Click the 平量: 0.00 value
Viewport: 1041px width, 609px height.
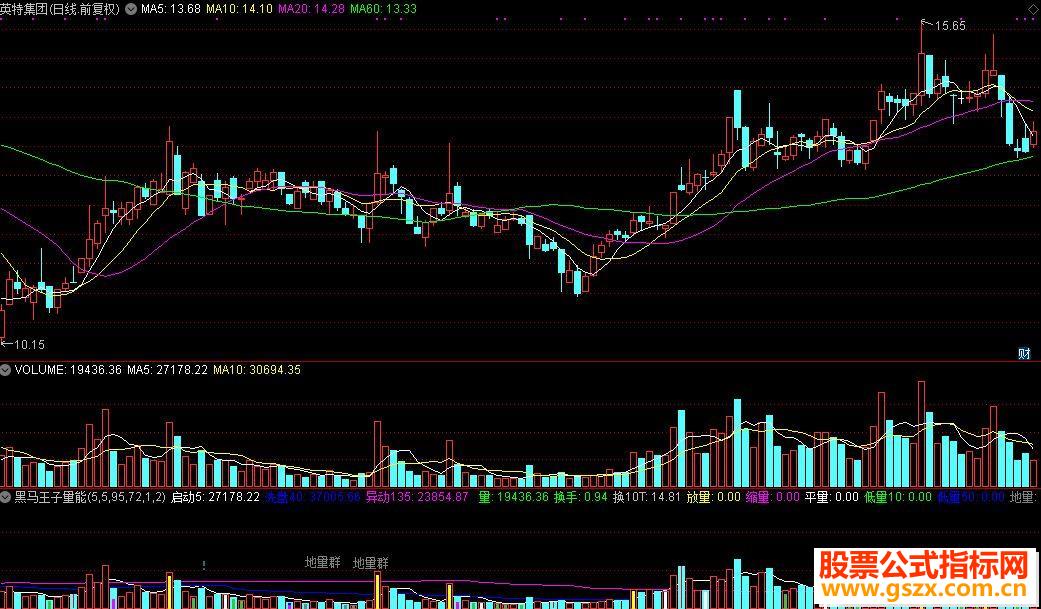click(832, 496)
